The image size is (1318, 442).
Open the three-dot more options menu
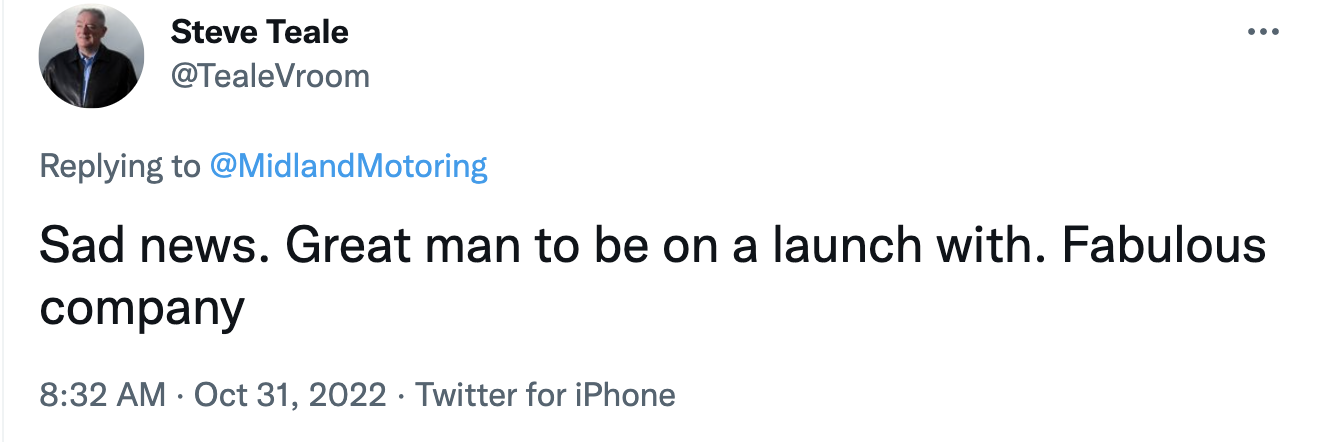pyautogui.click(x=1263, y=33)
